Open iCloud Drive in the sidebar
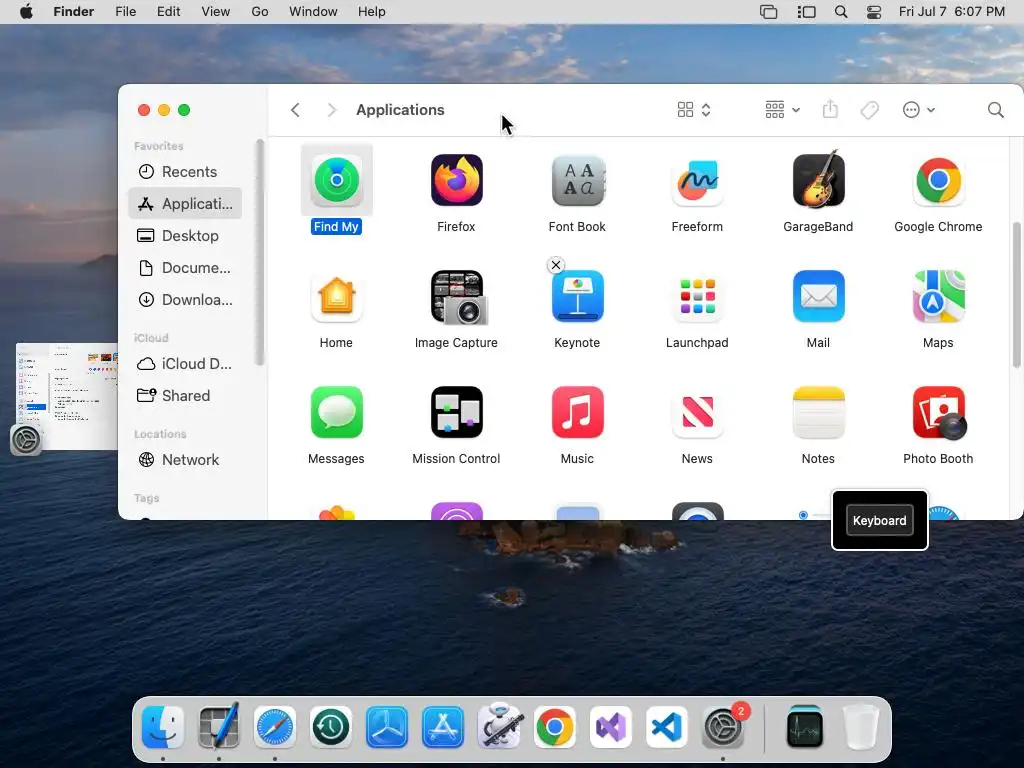The image size is (1024, 768). tap(185, 364)
